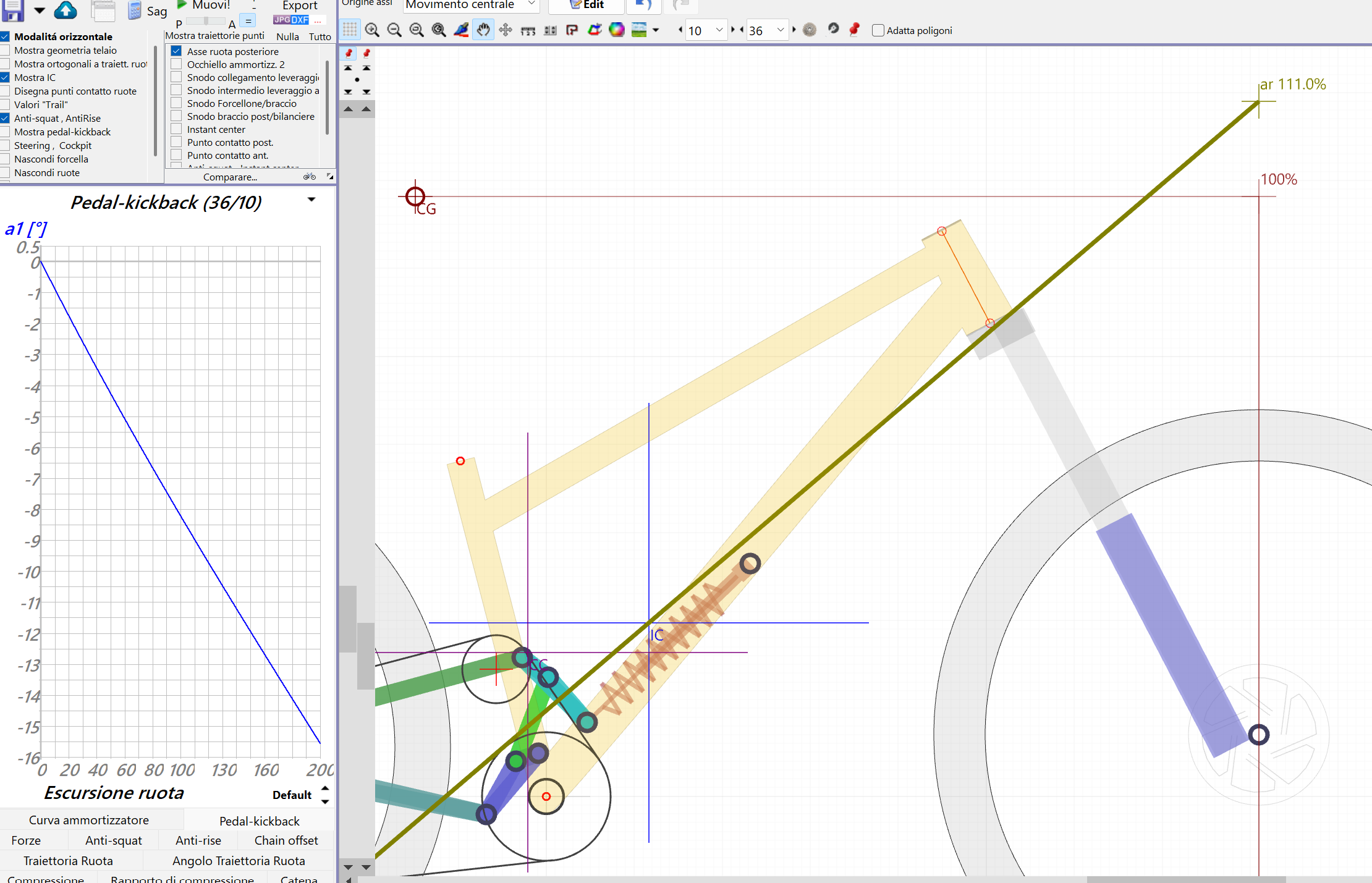Check the Instant center trajectory box
Viewport: 1372px width, 883px height.
(x=176, y=129)
